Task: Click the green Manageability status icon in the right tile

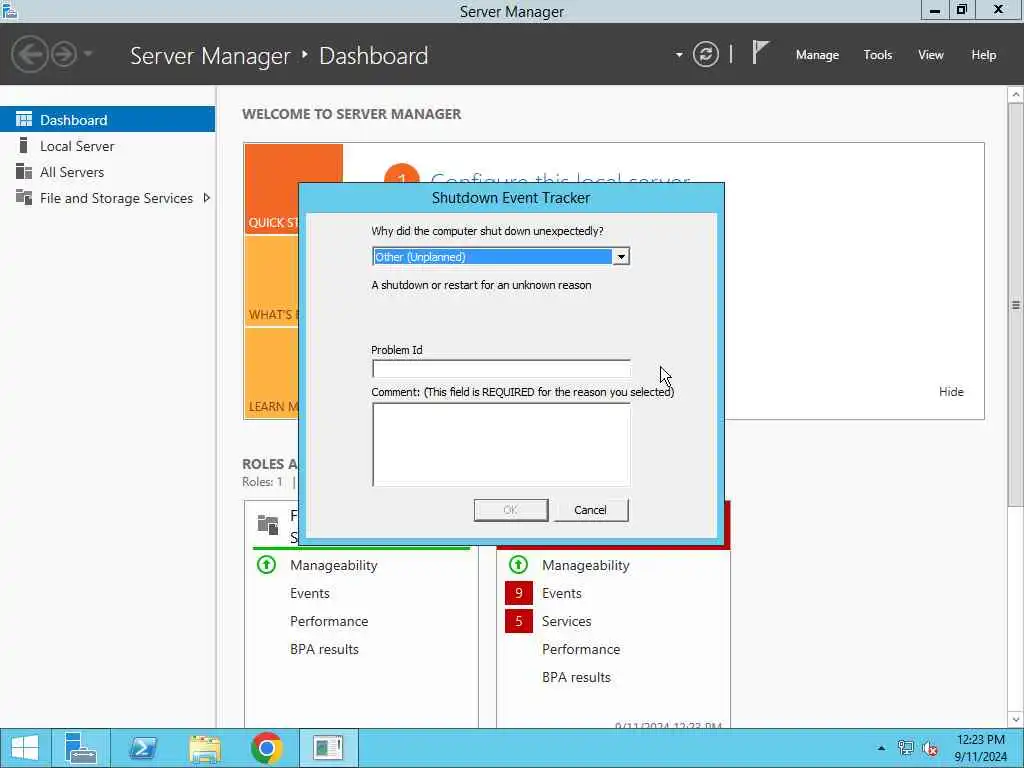Action: pos(519,564)
